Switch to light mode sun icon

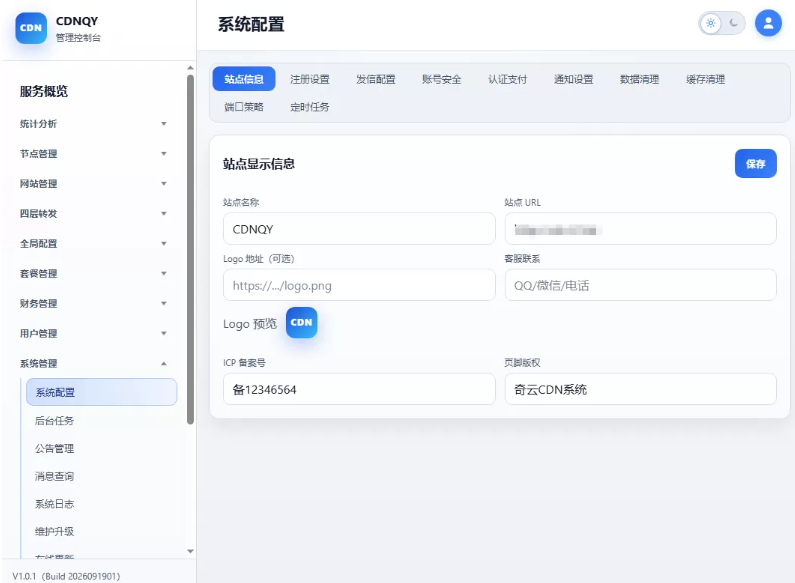coord(710,23)
